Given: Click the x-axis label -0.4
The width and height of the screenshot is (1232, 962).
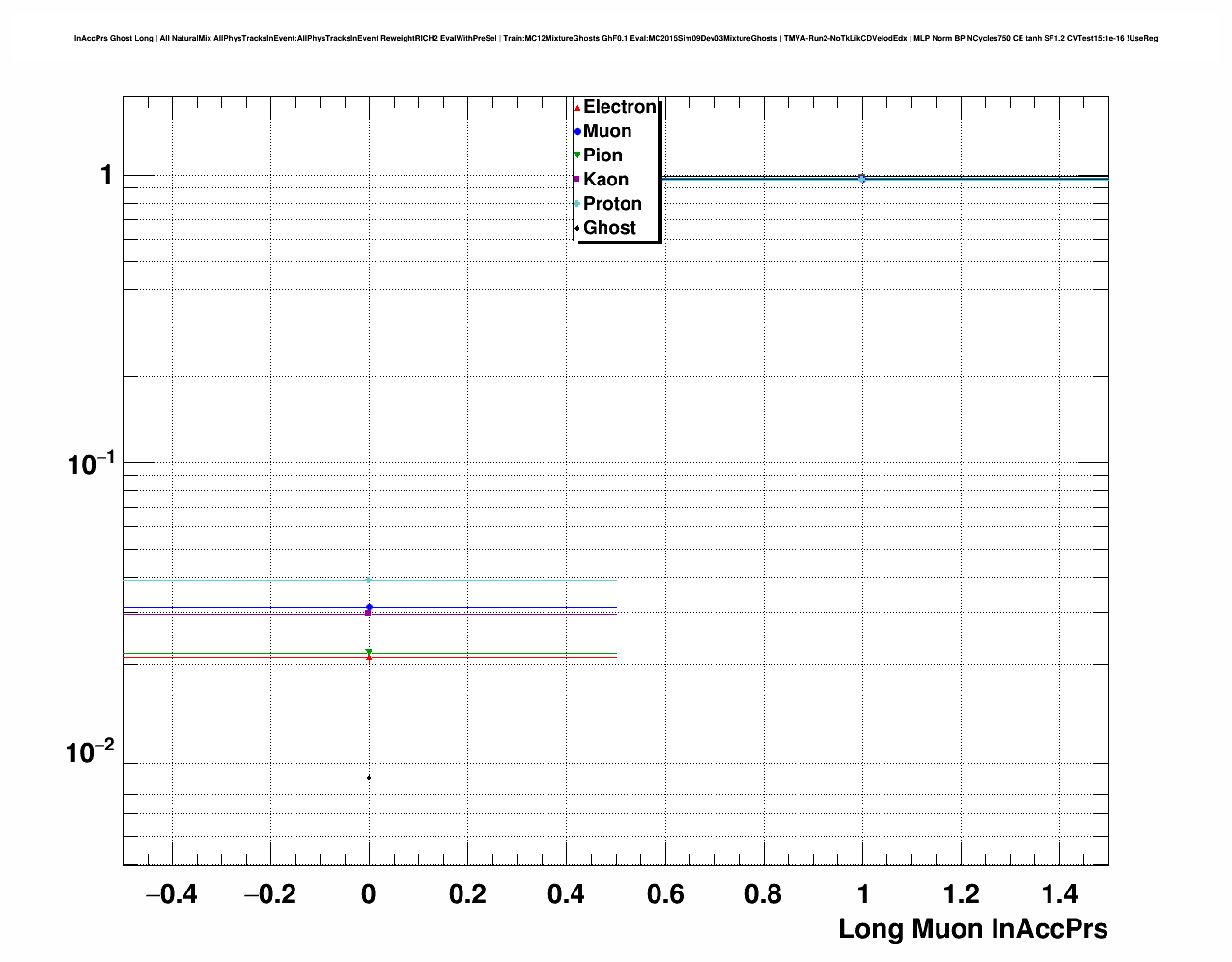Looking at the screenshot, I should (x=172, y=894).
